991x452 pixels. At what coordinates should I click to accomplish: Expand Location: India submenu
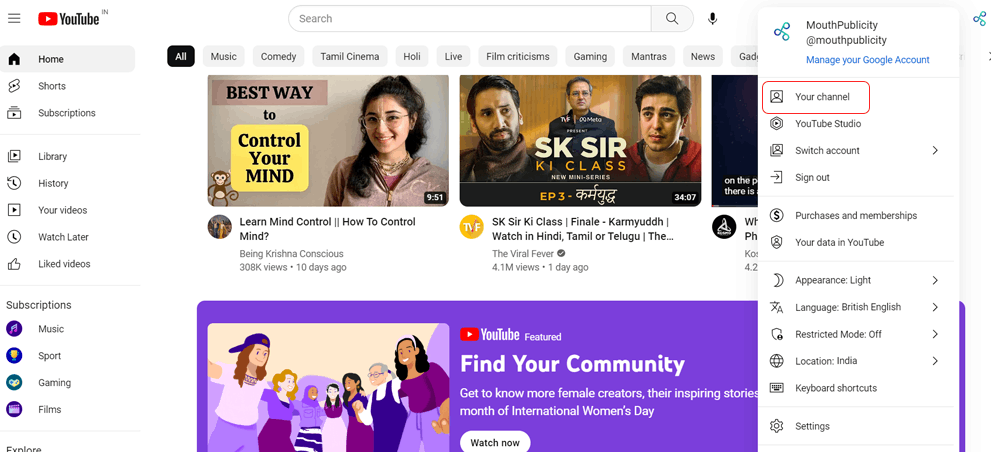[x=859, y=361]
